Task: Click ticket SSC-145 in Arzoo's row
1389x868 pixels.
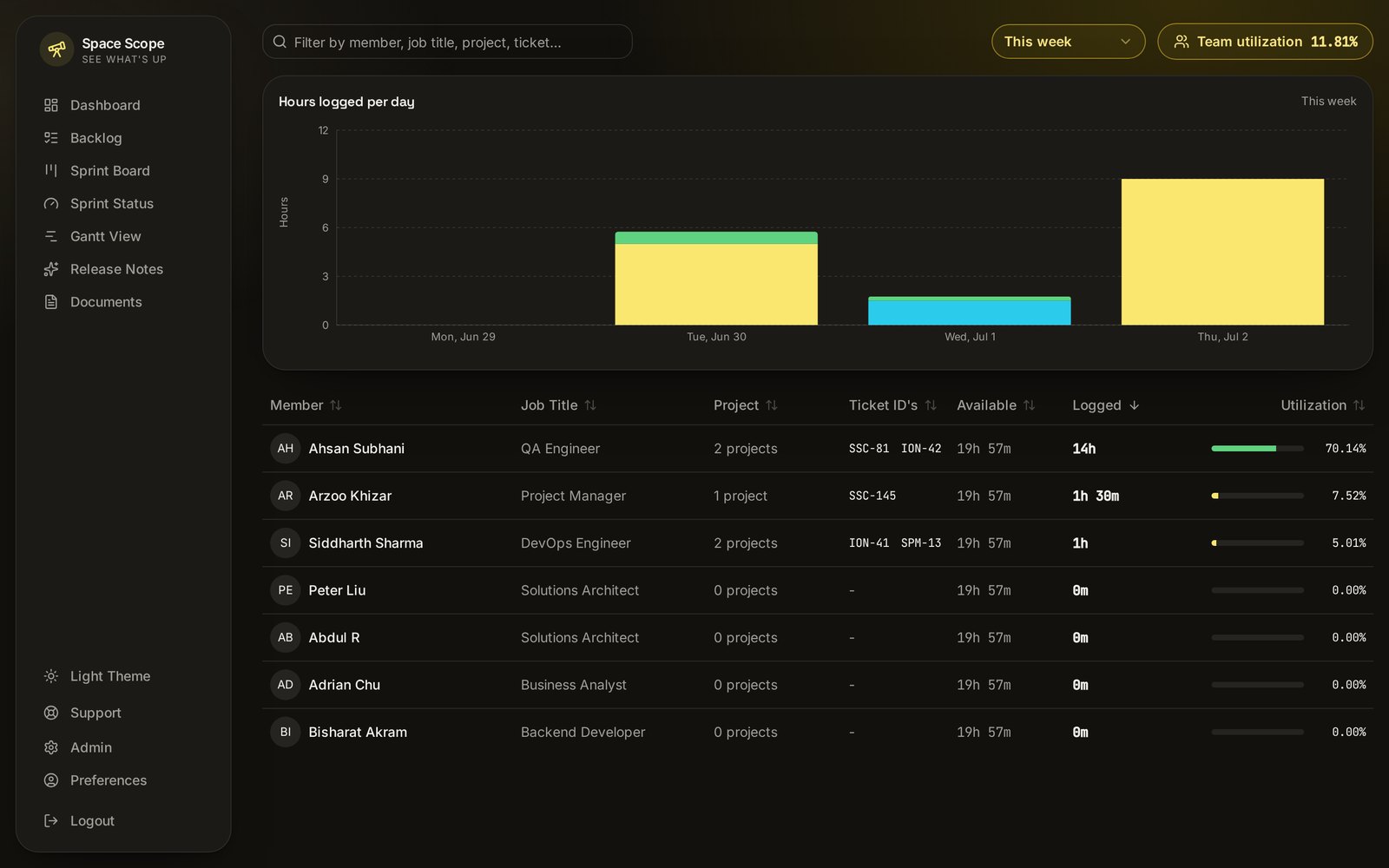Action: (872, 496)
